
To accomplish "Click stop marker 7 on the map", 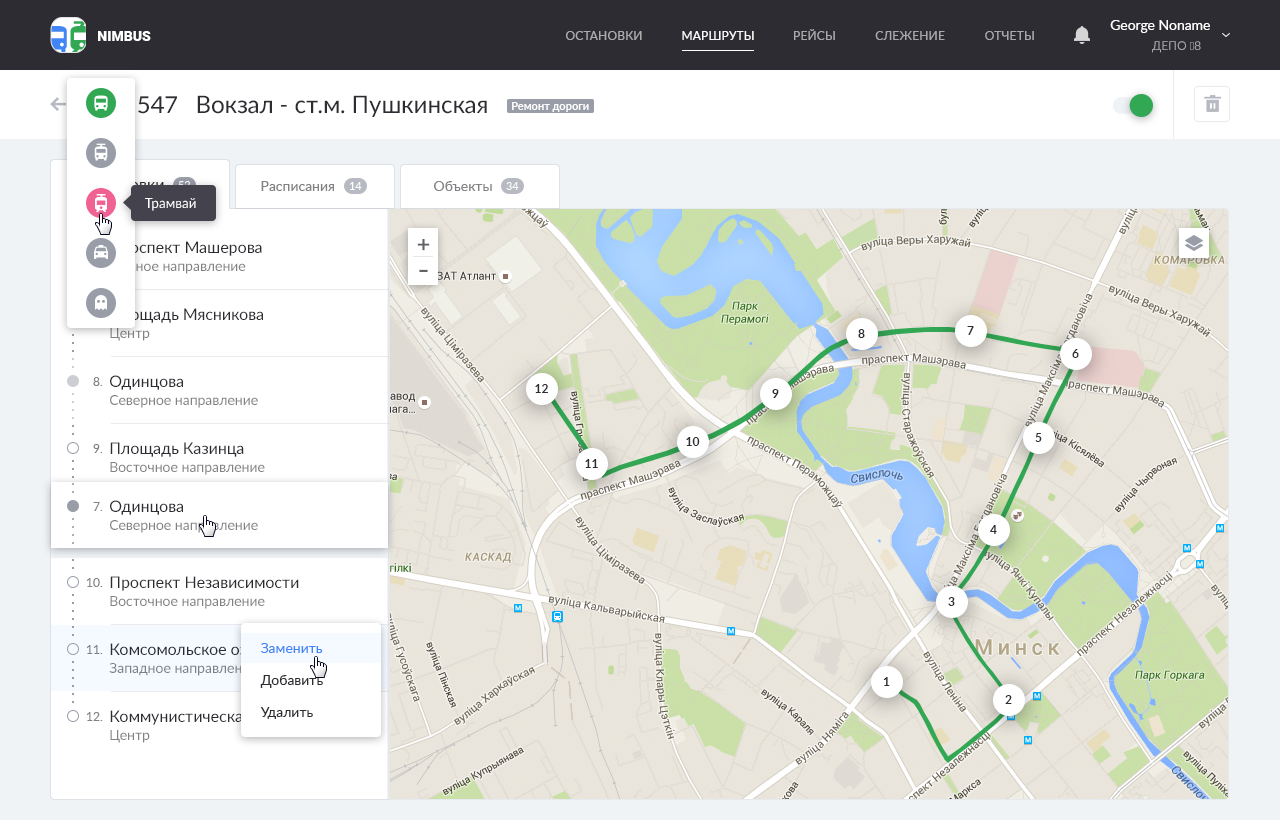I will 969,330.
